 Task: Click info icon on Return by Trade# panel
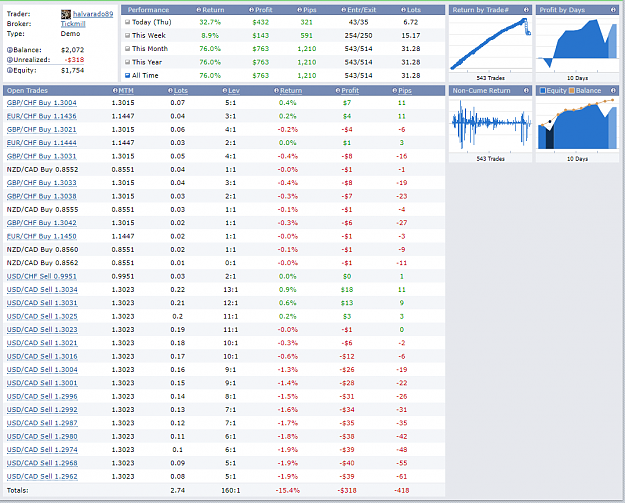point(526,10)
